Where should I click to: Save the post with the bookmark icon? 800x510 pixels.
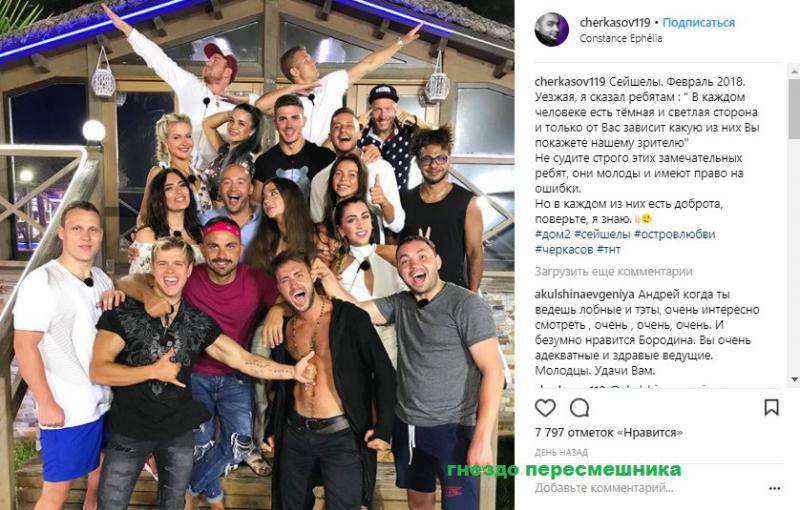point(771,407)
